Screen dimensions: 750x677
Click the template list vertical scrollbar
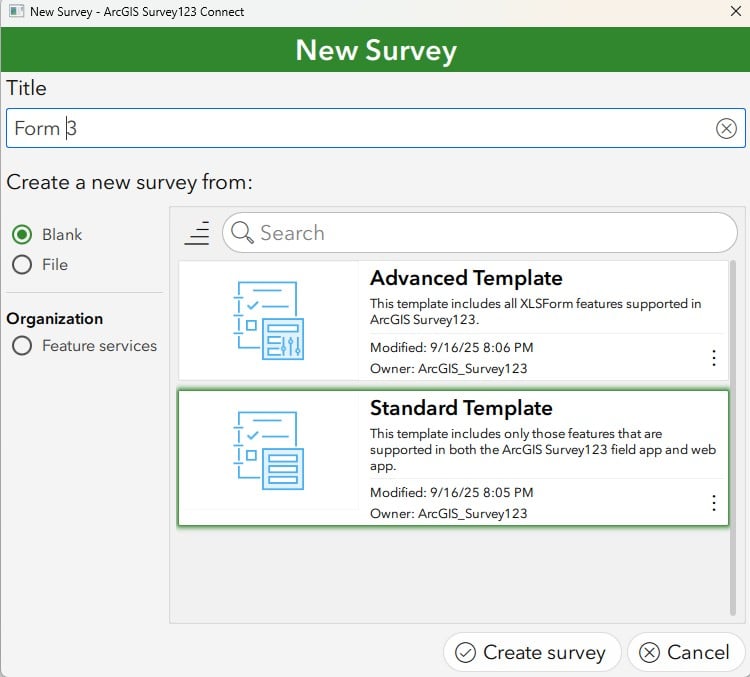(732, 438)
